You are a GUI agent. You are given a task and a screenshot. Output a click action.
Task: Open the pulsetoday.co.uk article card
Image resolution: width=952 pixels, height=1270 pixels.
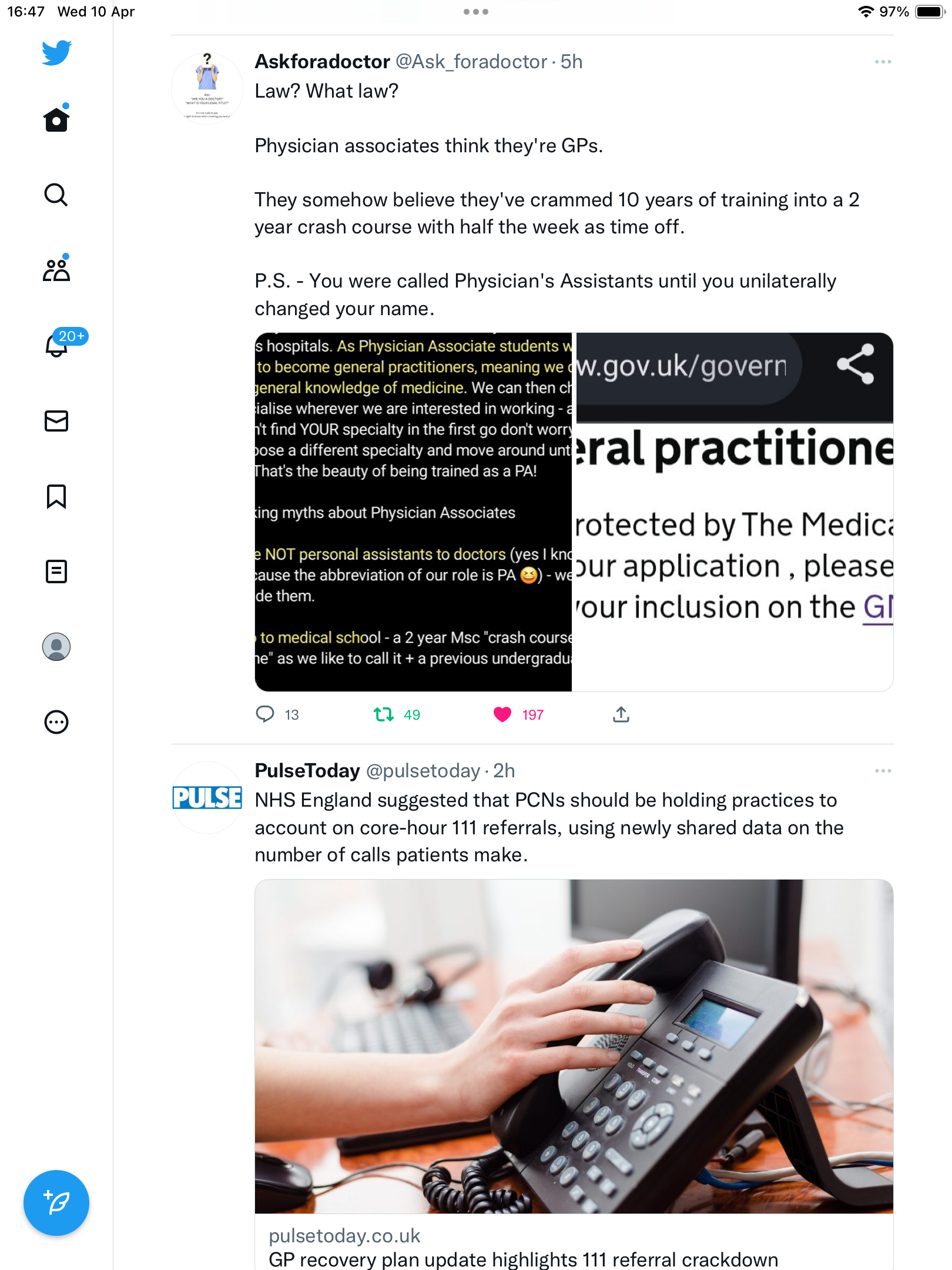click(574, 1075)
